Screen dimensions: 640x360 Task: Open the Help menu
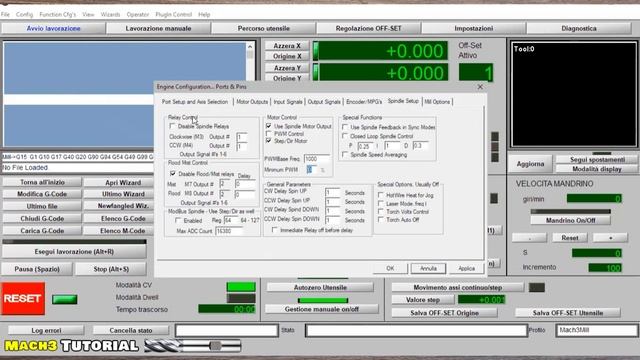(204, 14)
